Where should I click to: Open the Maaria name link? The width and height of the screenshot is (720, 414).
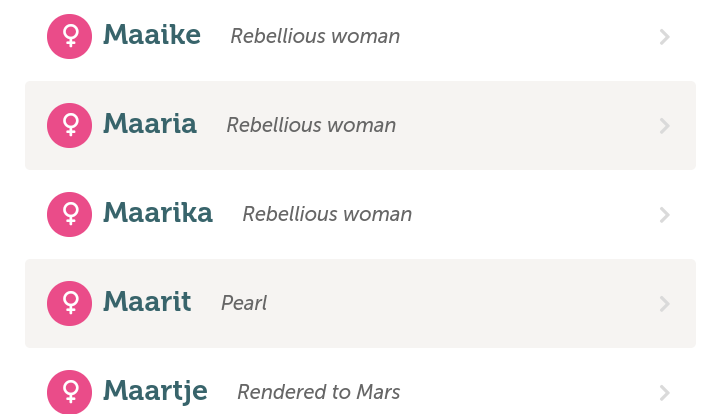pyautogui.click(x=150, y=125)
